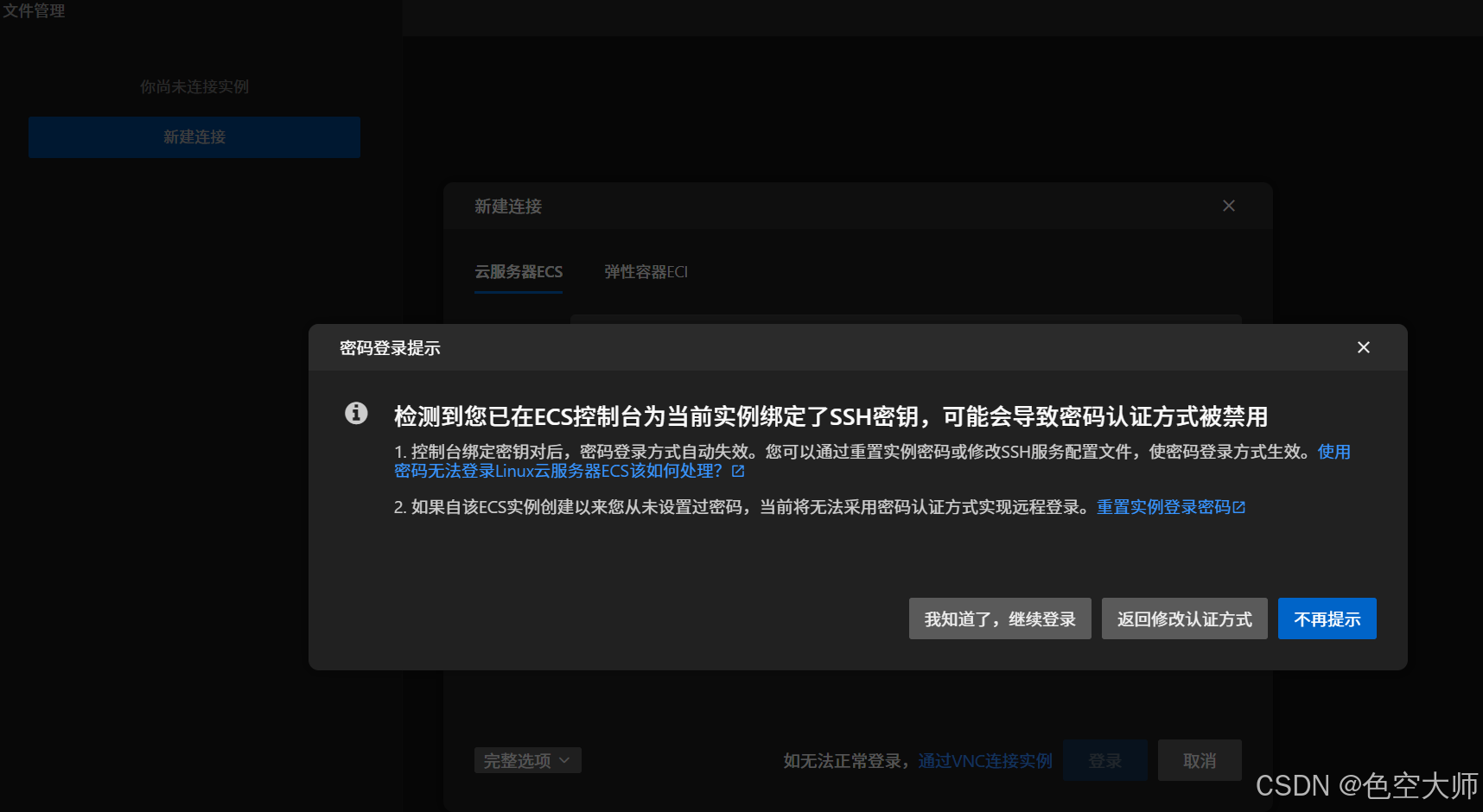Switch to 云服务器ECS tab
Screen dimensions: 1483x812
tap(519, 272)
